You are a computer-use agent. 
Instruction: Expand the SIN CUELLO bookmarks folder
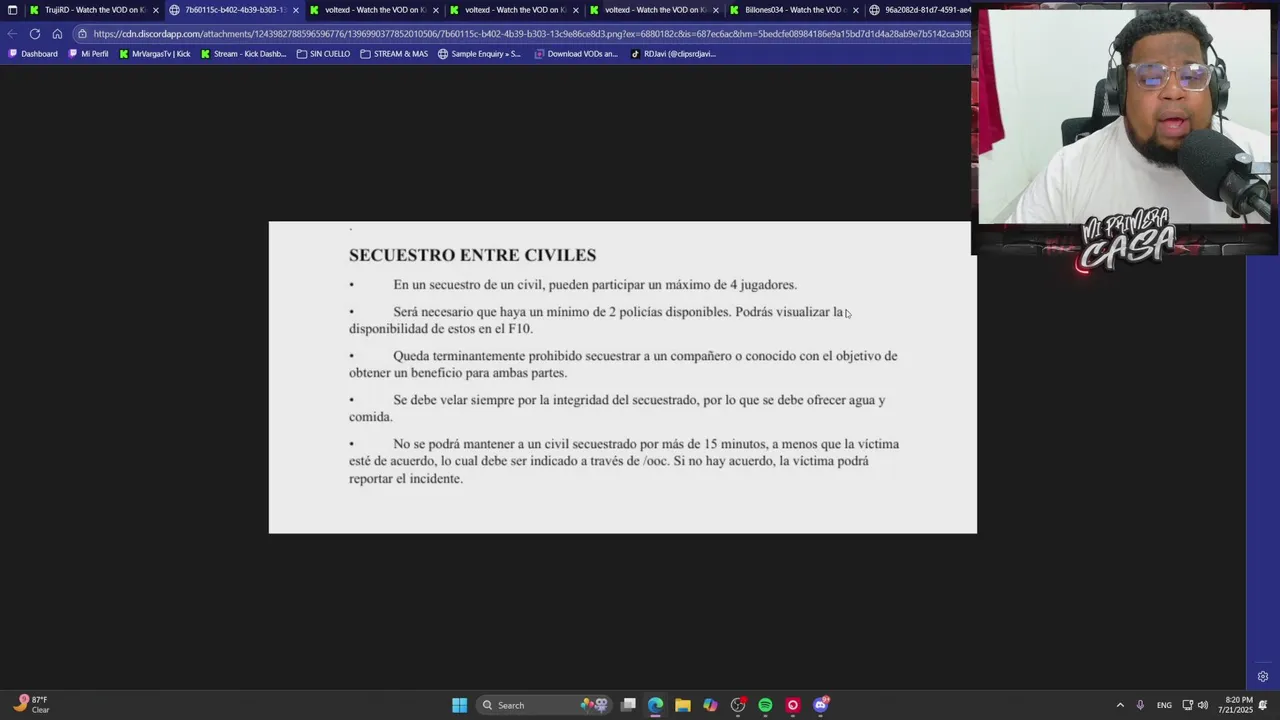click(323, 54)
